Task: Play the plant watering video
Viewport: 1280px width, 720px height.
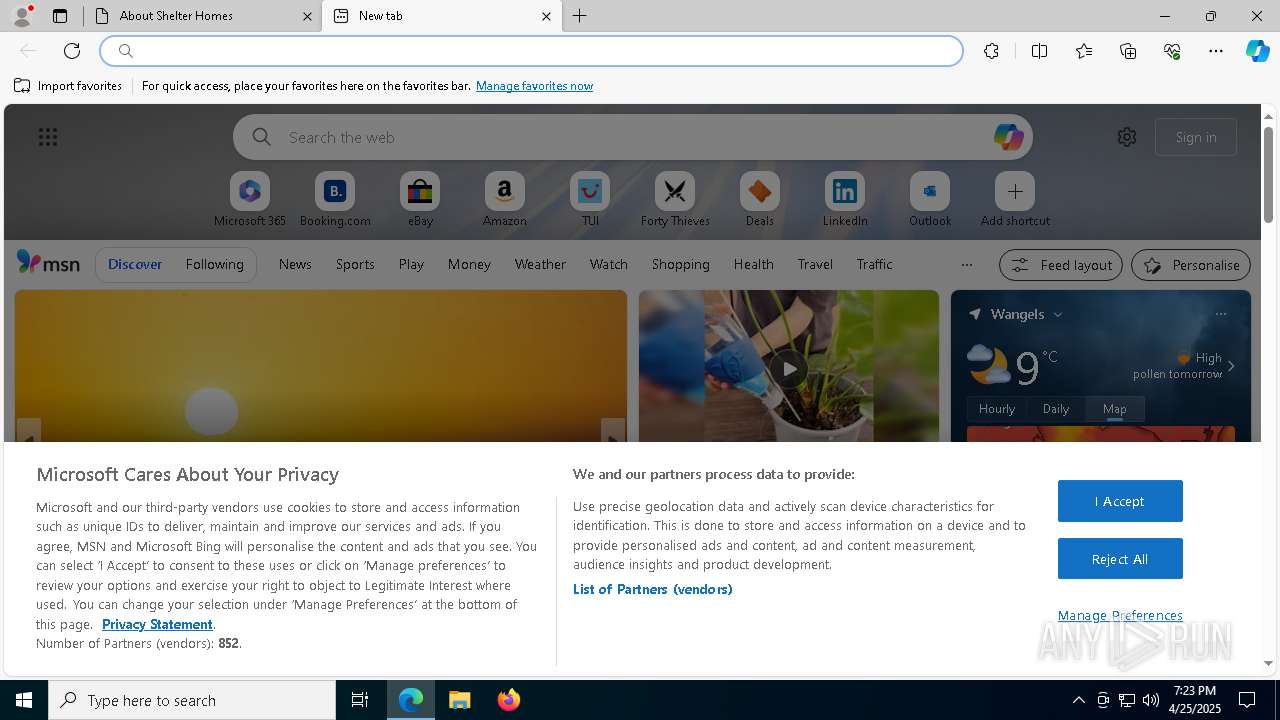Action: (x=789, y=369)
